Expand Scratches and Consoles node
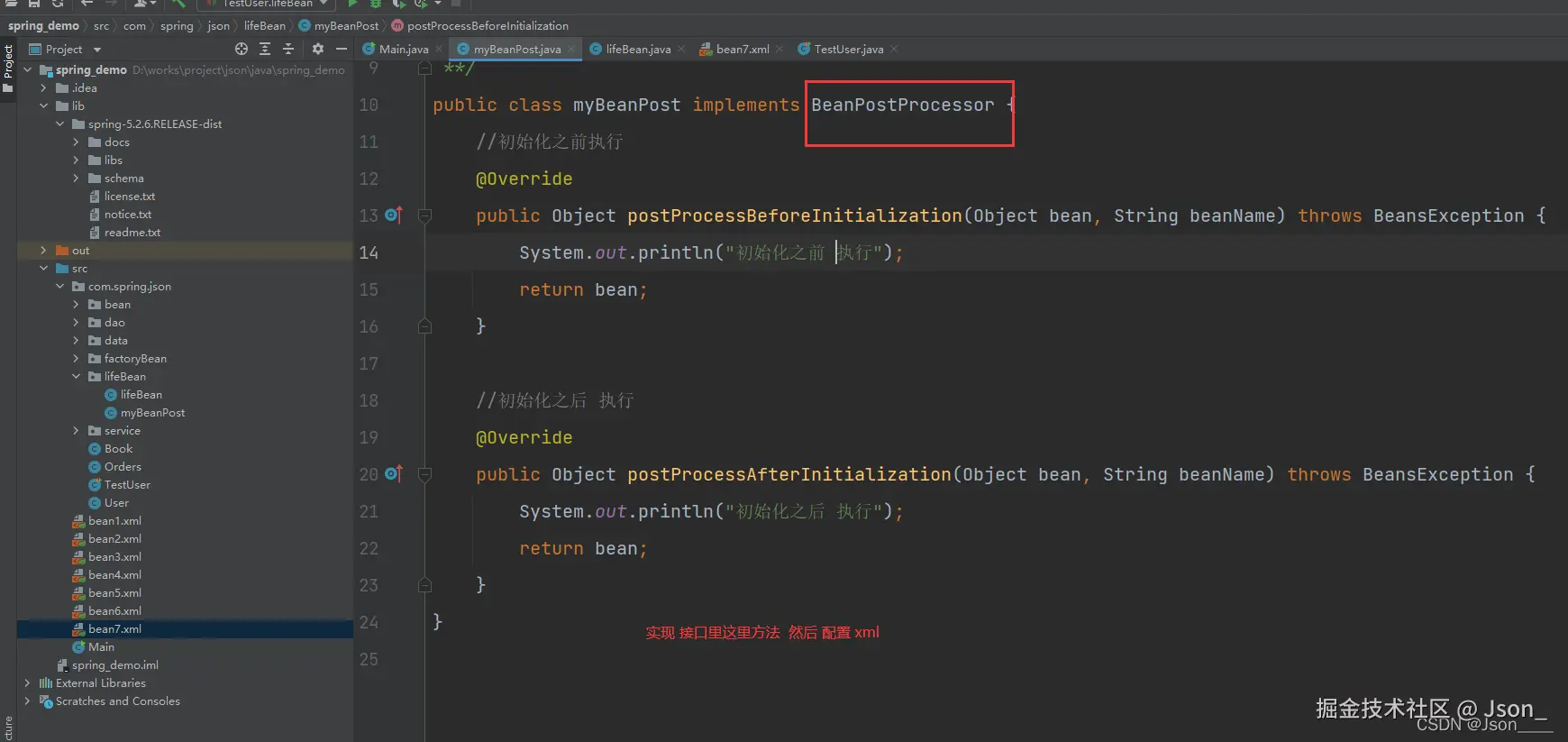The width and height of the screenshot is (1568, 742). pos(27,701)
